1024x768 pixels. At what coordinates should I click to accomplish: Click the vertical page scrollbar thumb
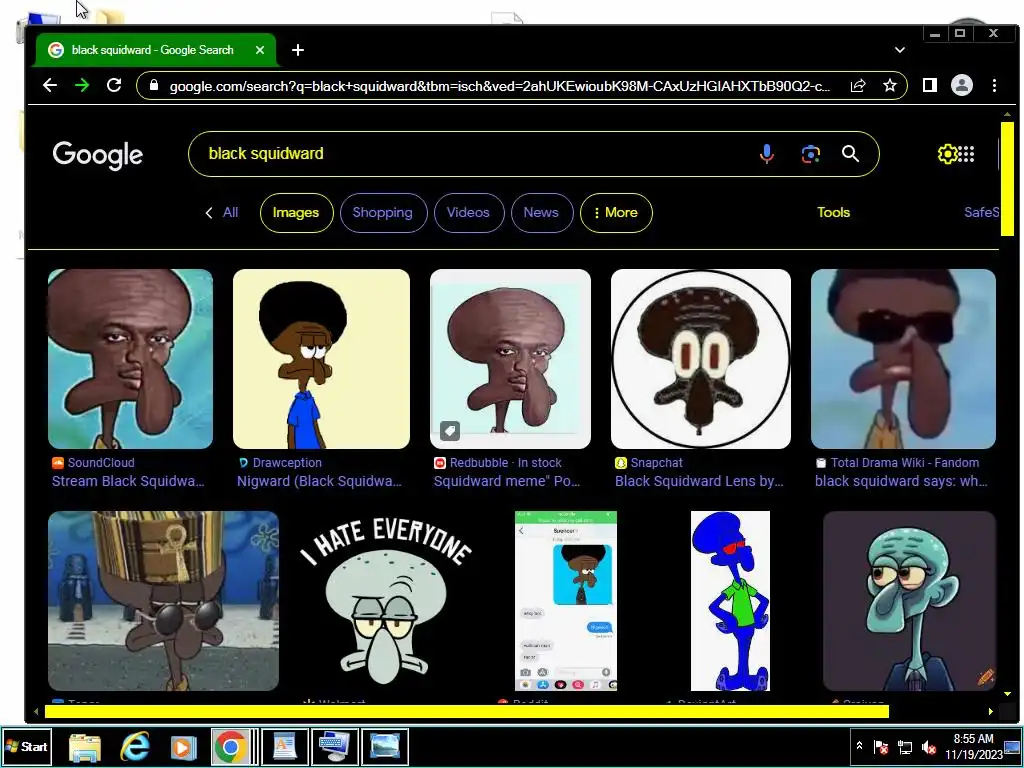pyautogui.click(x=1007, y=178)
